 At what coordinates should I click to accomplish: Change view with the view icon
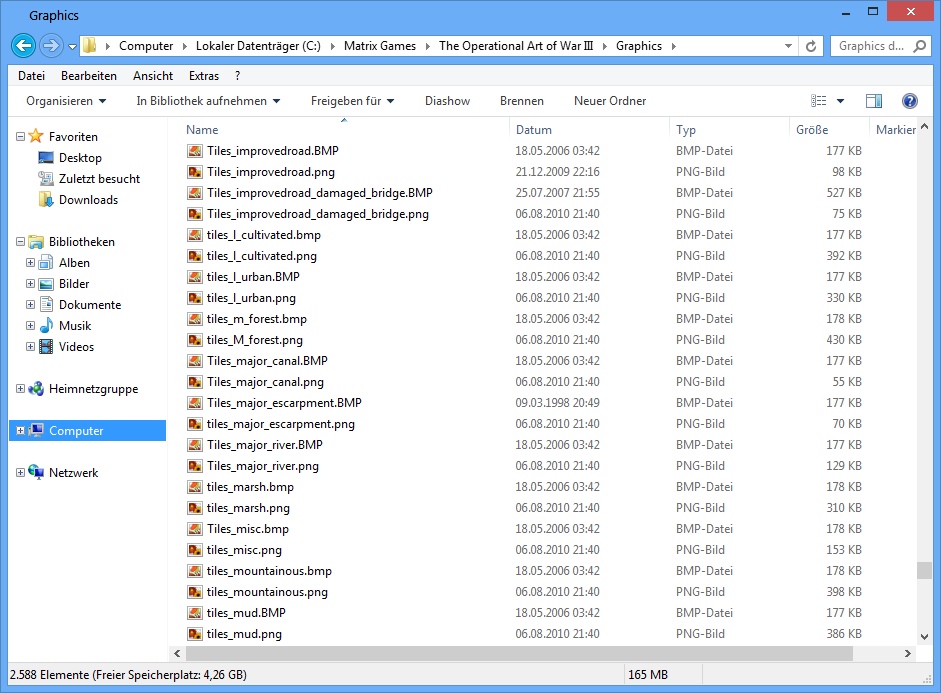click(x=819, y=101)
